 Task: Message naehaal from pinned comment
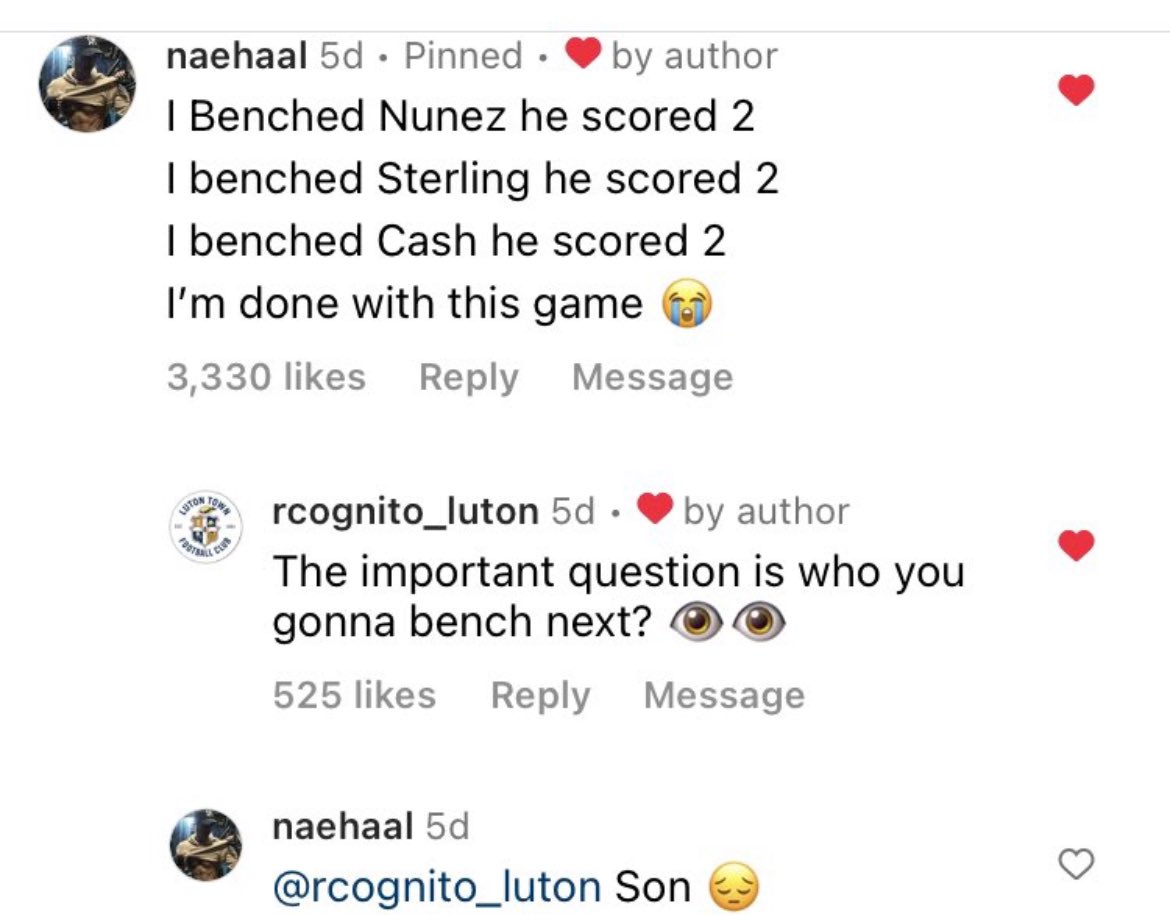pos(652,378)
